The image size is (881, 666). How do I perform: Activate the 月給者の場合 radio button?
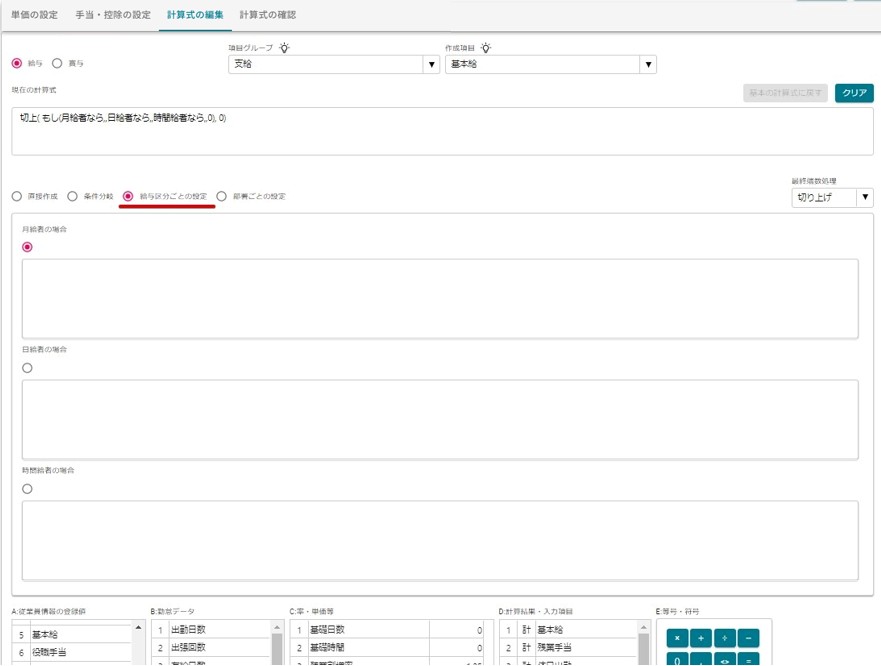pyautogui.click(x=27, y=247)
